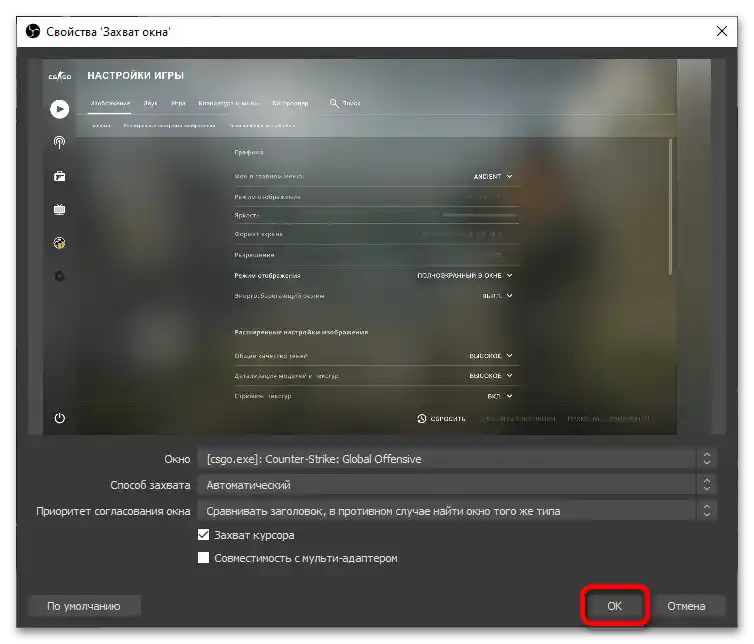The image size is (754, 644).
Task: Open the Способ захвата dropdown
Action: coord(457,485)
